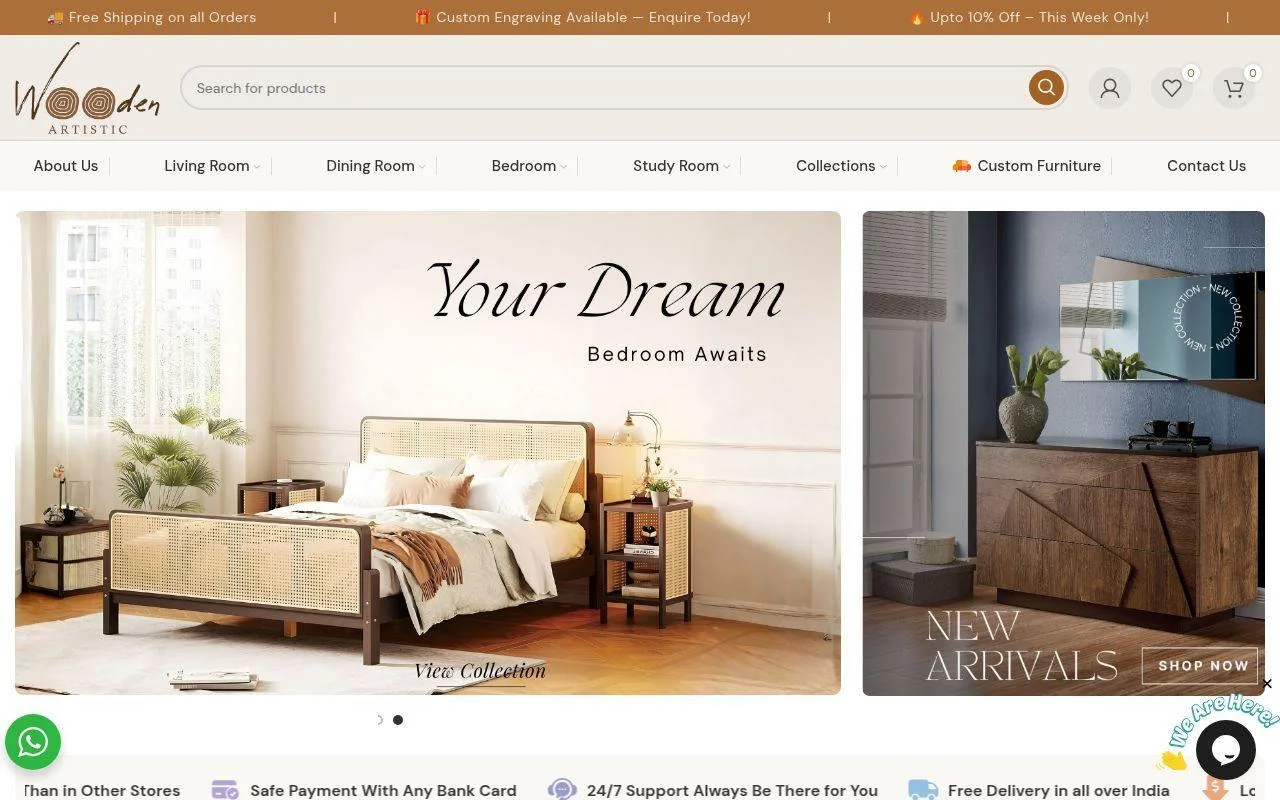
Task: Expand the Collections dropdown arrow
Action: coord(883,167)
